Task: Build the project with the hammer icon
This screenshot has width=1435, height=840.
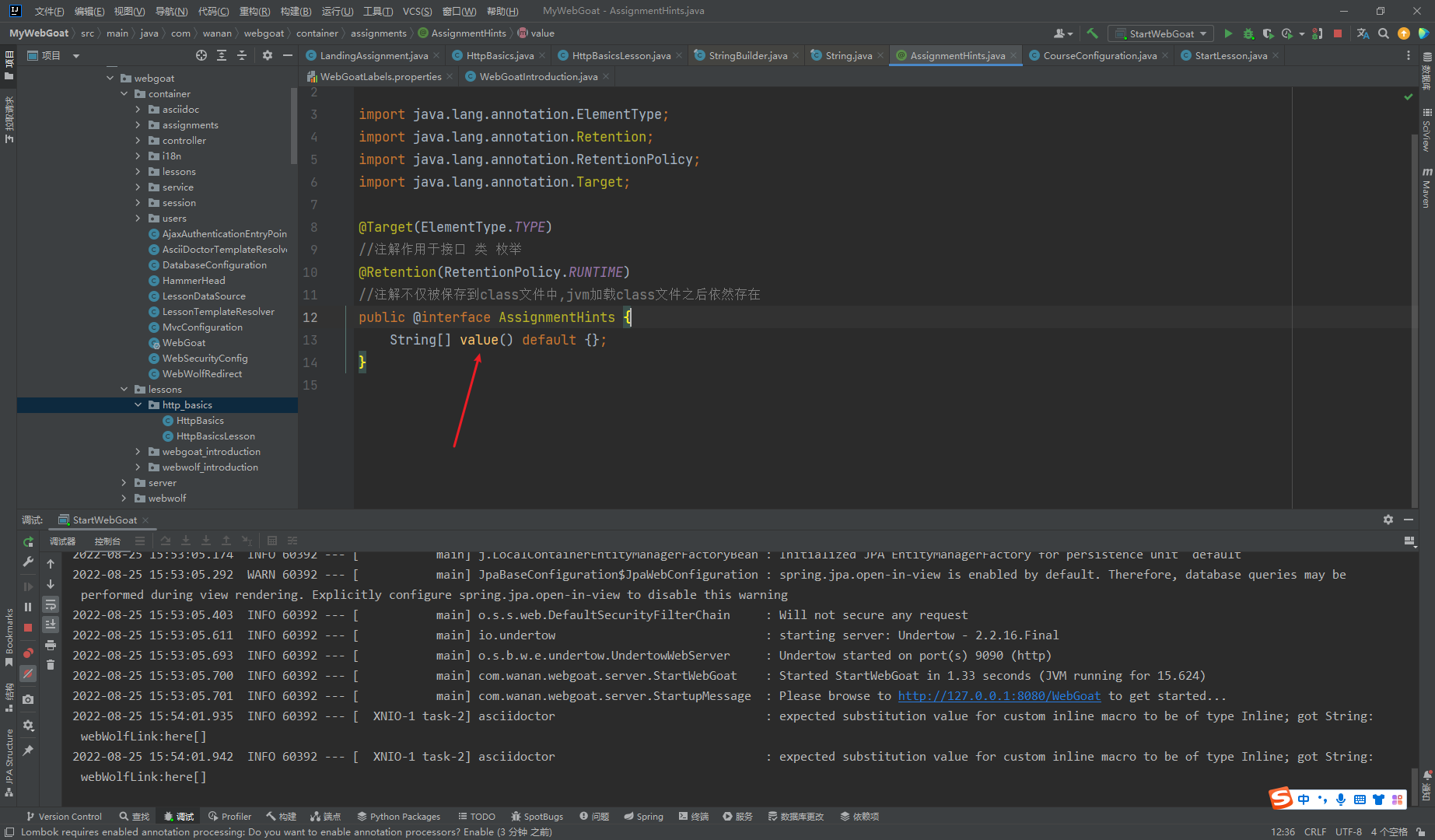Action: coord(1092,33)
